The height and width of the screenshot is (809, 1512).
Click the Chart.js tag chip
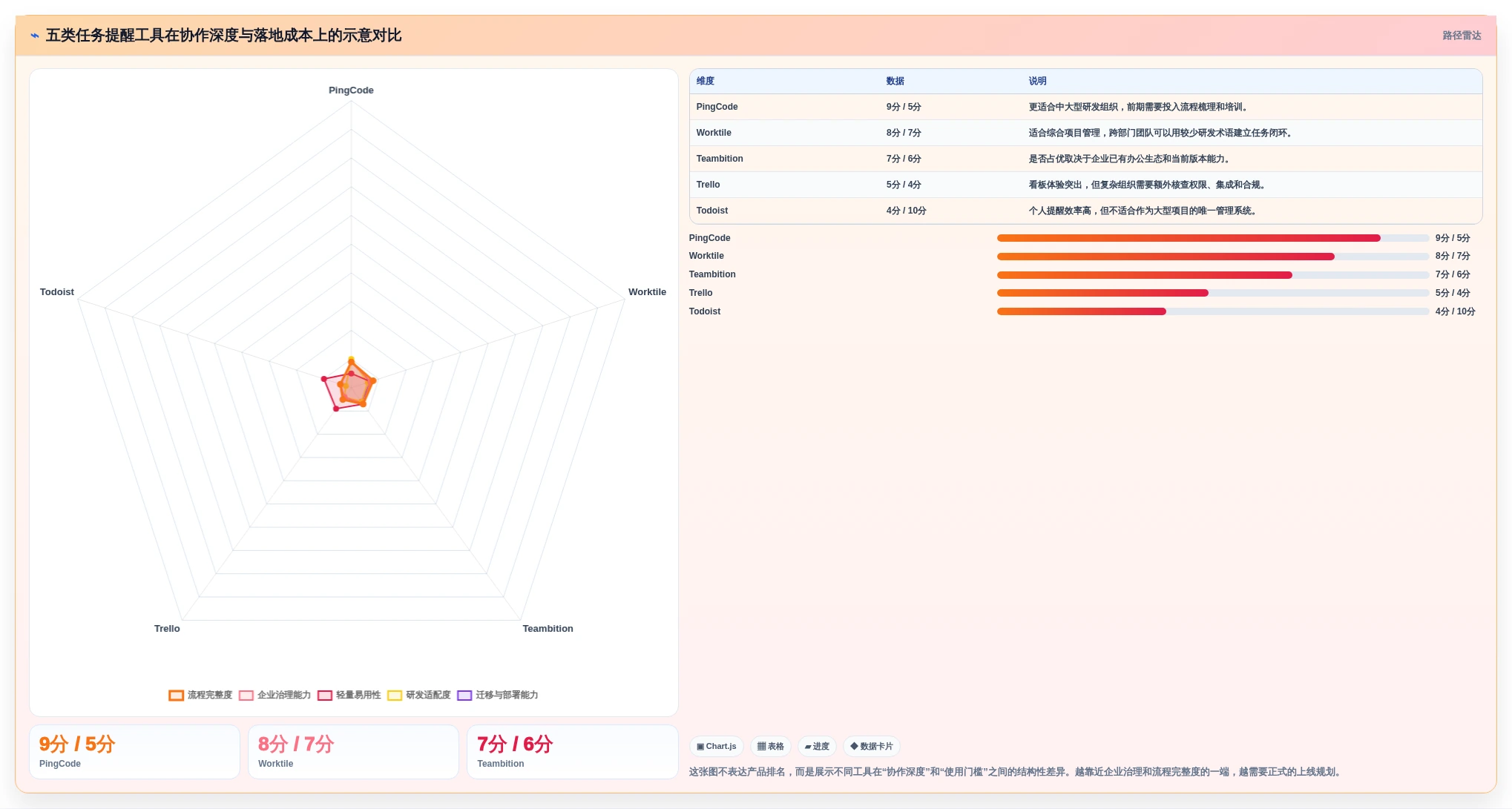(x=717, y=746)
